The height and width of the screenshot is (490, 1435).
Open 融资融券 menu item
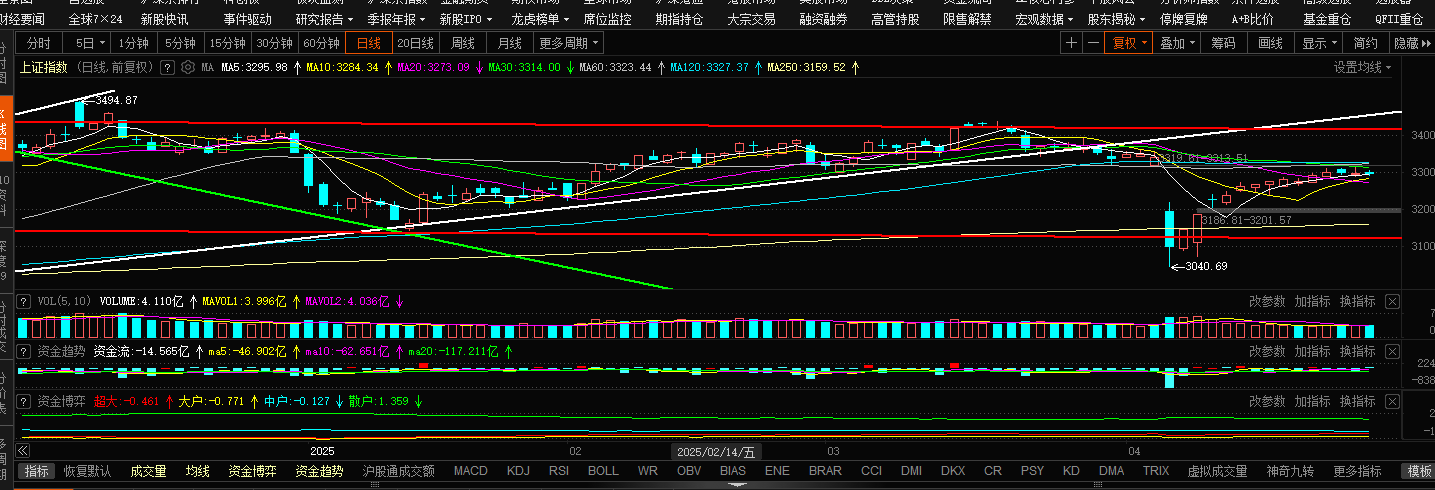823,19
